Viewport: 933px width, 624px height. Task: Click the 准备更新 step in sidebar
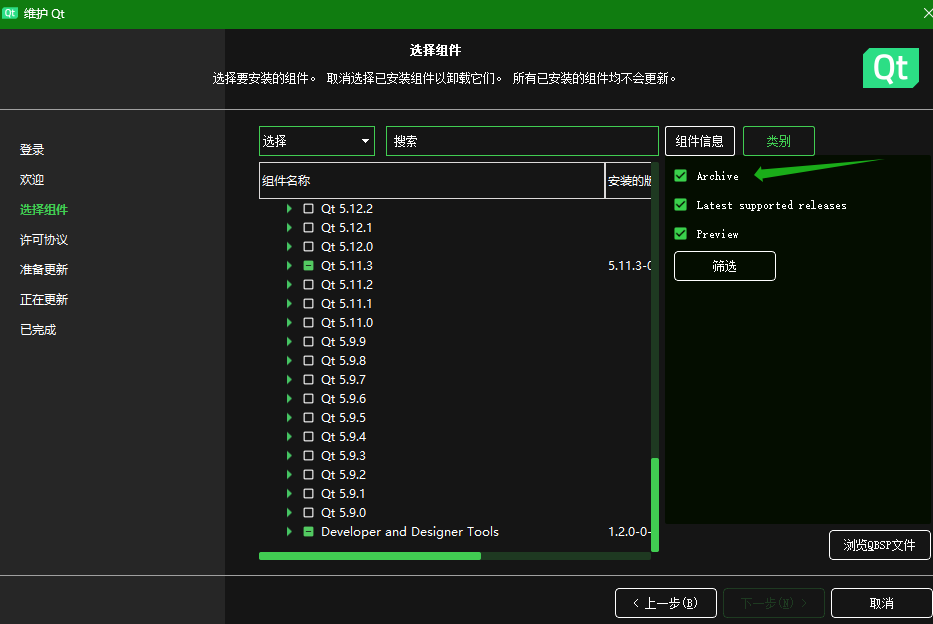coord(44,269)
